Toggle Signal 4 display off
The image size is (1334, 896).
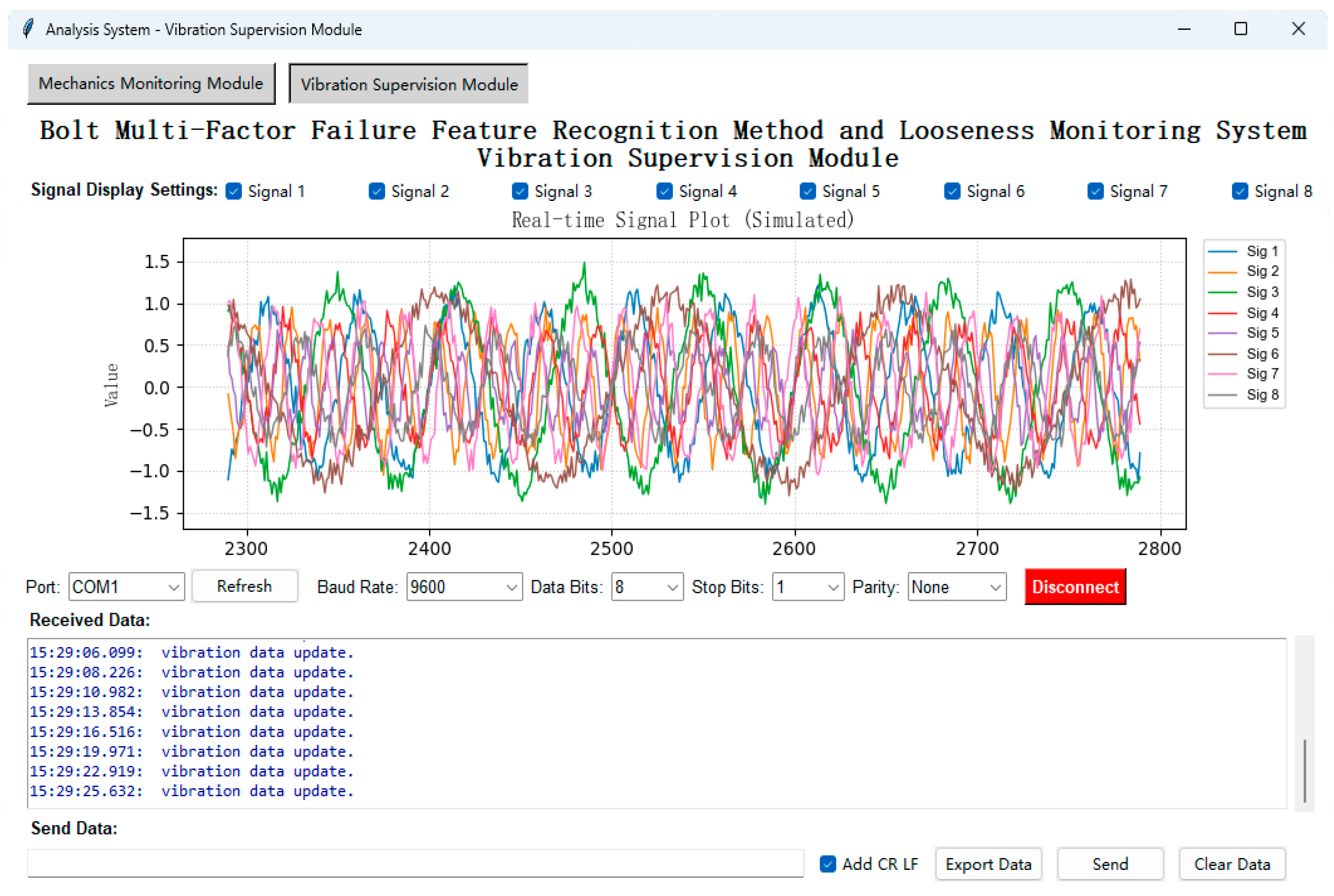(x=664, y=191)
